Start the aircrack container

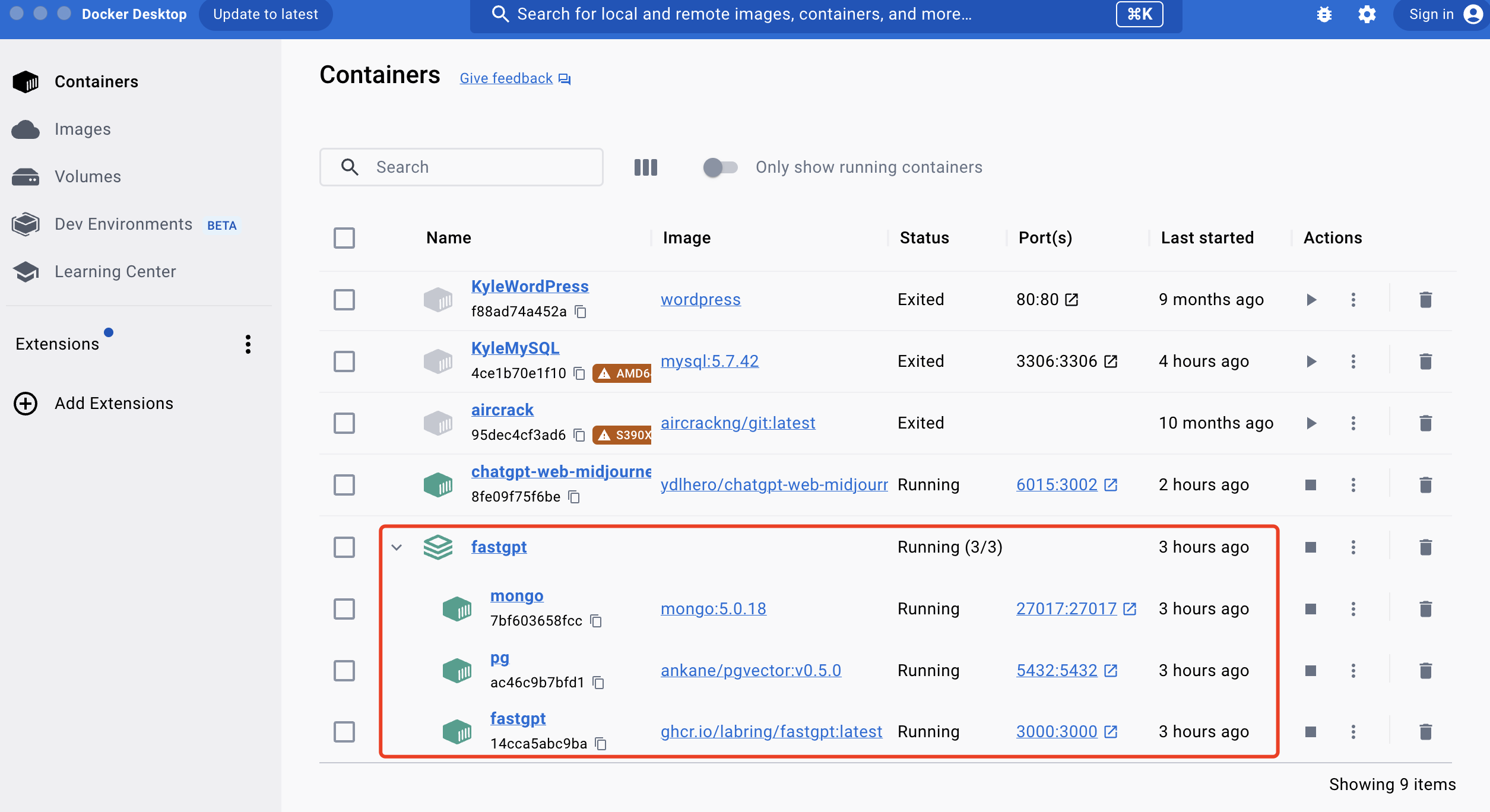tap(1311, 423)
